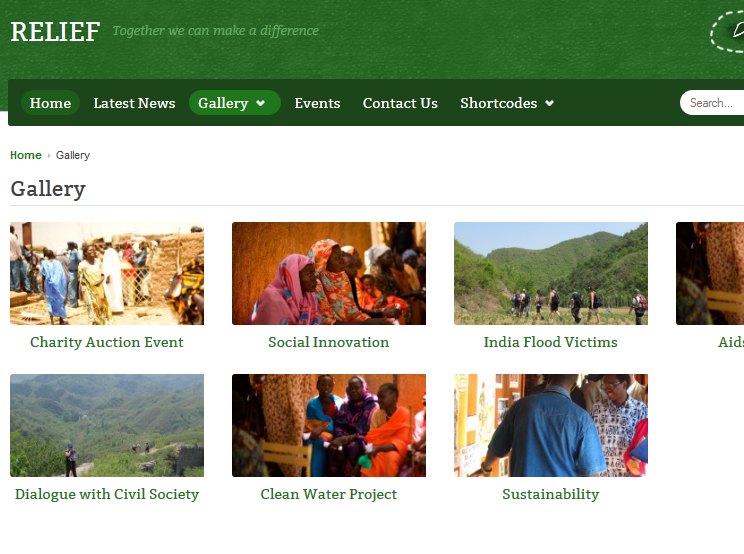Open the Home menu item
The height and width of the screenshot is (554, 744).
pos(50,103)
